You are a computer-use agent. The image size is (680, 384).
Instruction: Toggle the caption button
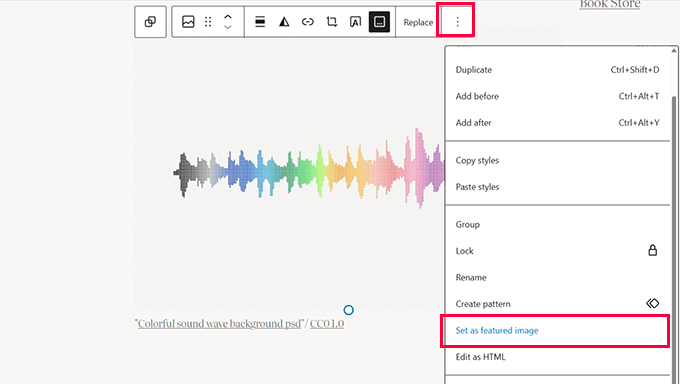379,22
